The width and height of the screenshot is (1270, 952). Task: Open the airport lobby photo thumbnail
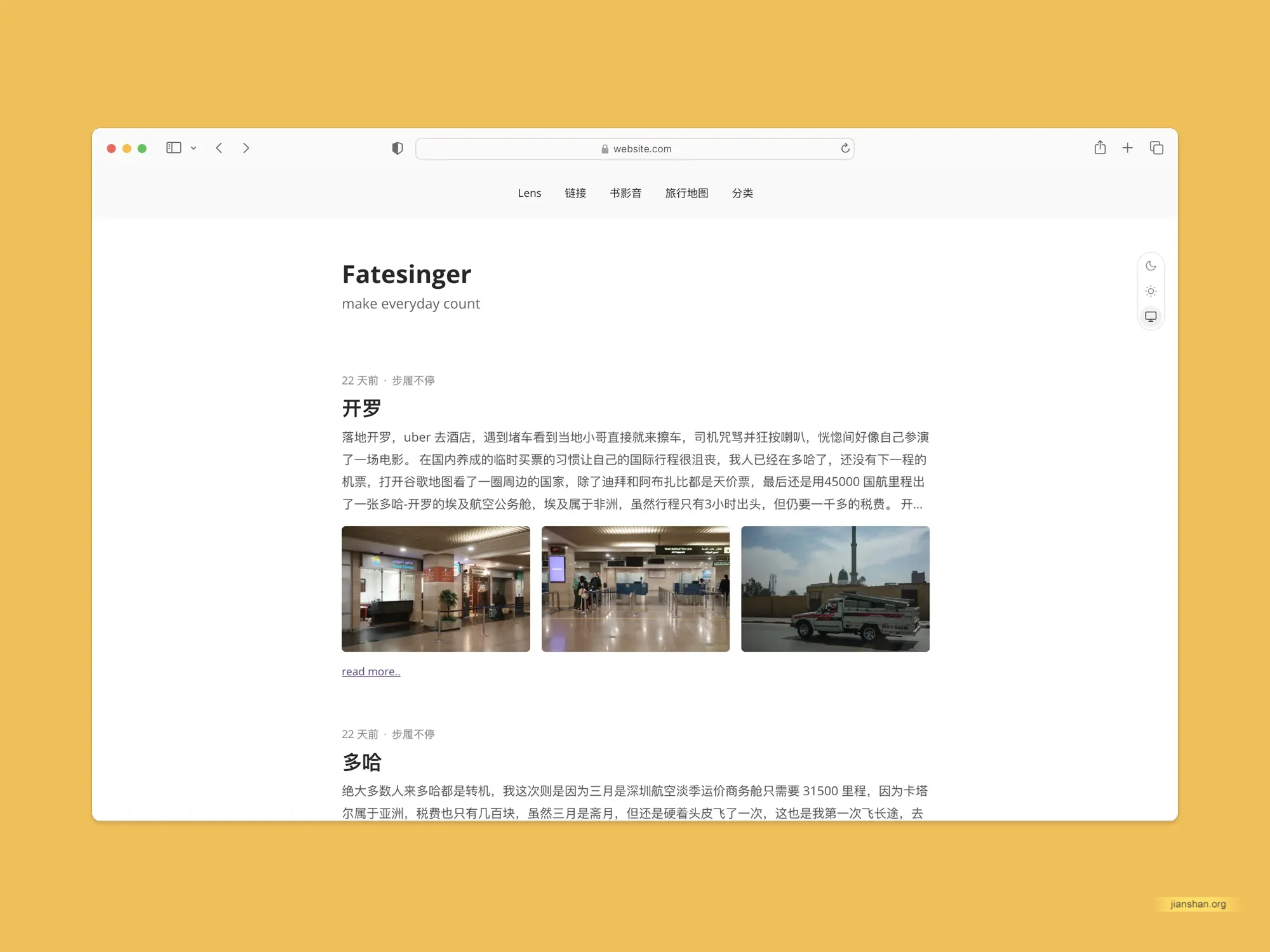click(x=436, y=588)
